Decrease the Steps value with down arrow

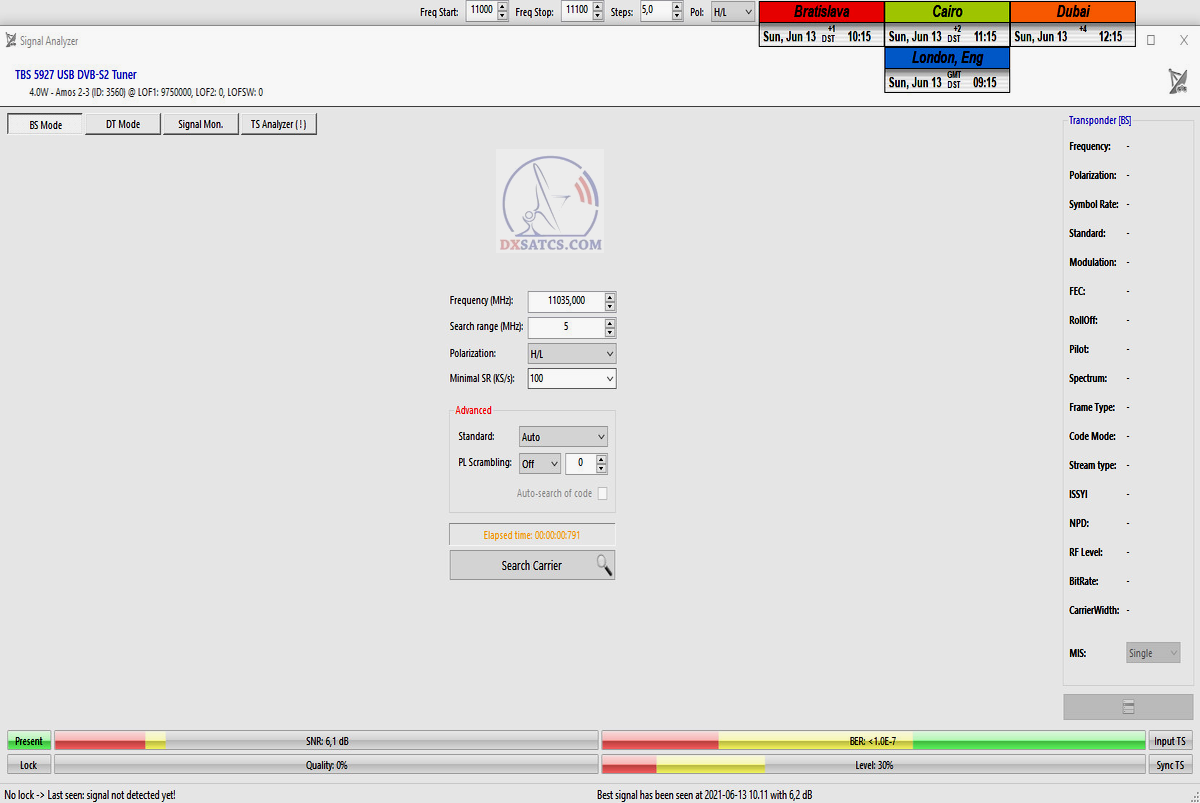677,16
